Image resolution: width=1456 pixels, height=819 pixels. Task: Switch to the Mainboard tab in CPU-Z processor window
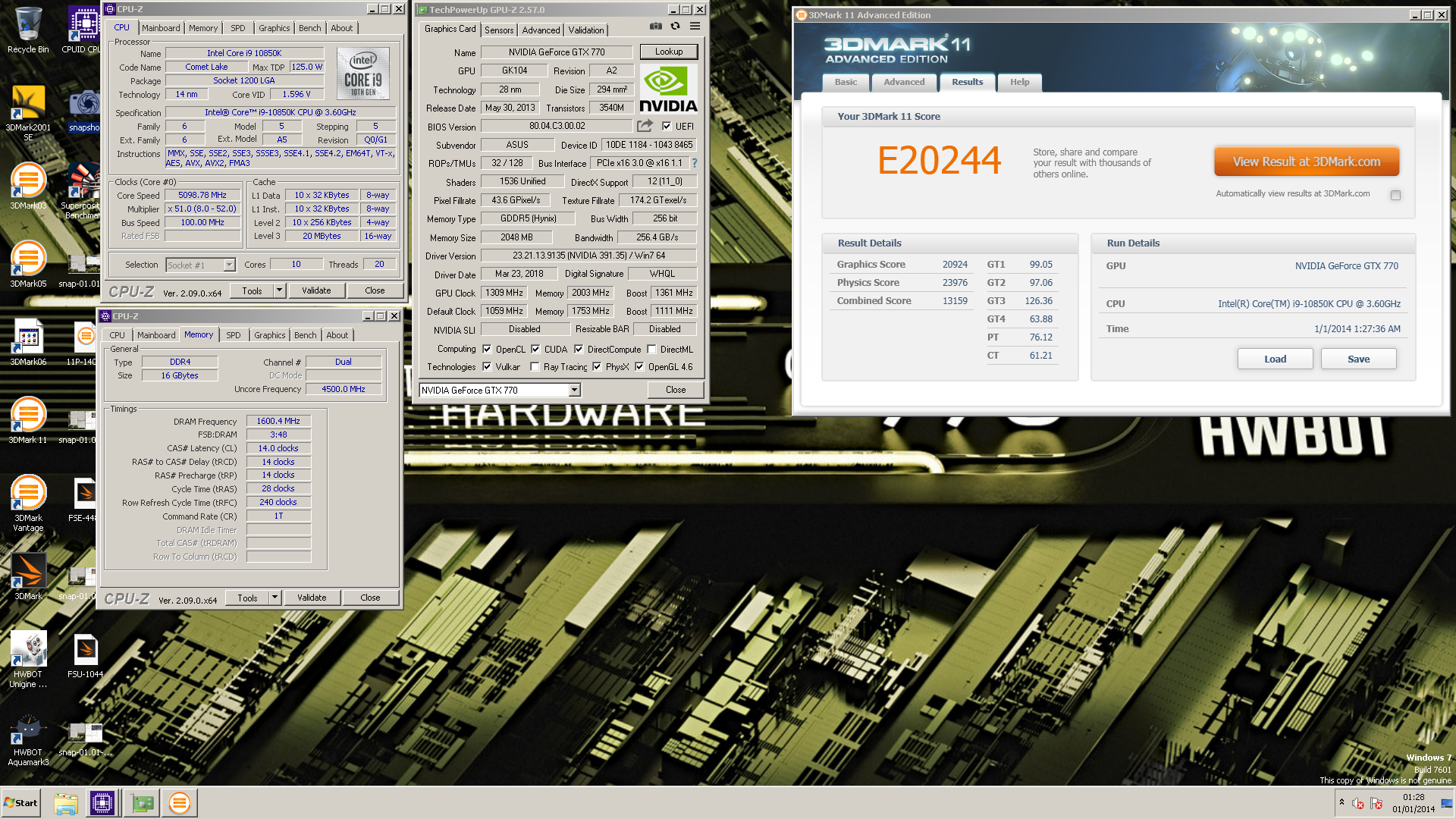click(x=161, y=28)
